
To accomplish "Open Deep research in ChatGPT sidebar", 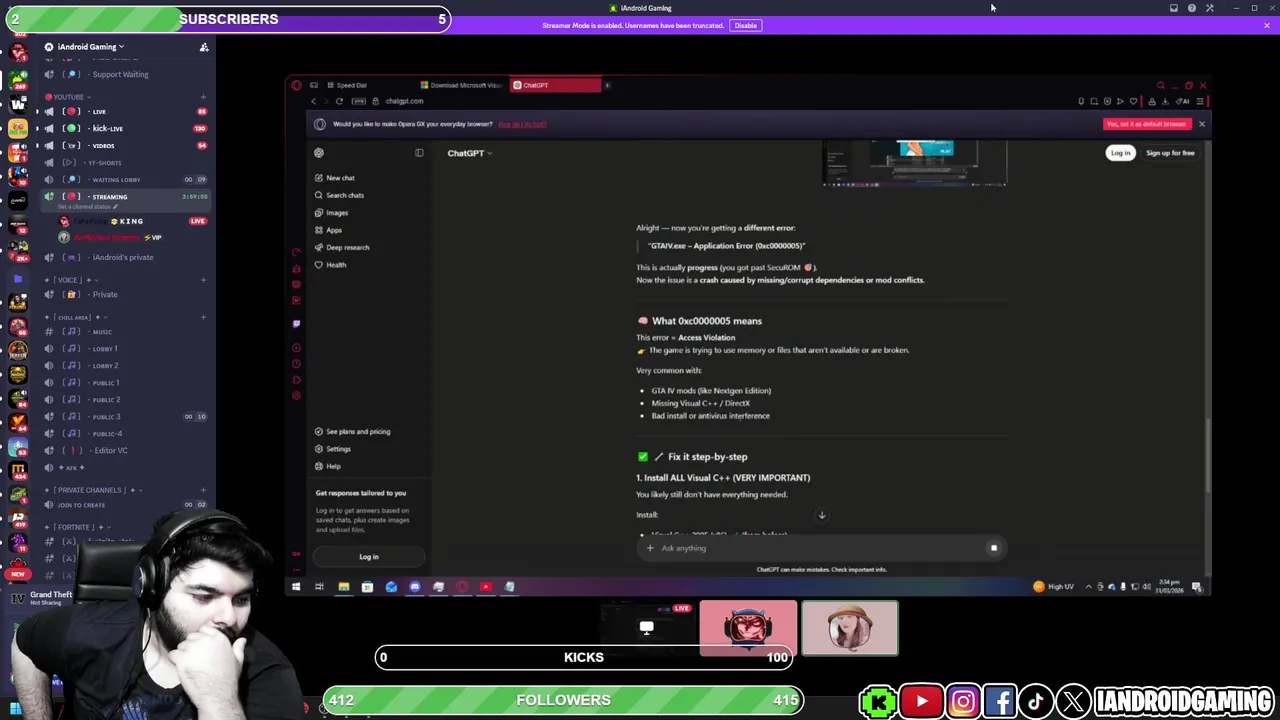I will 347,247.
